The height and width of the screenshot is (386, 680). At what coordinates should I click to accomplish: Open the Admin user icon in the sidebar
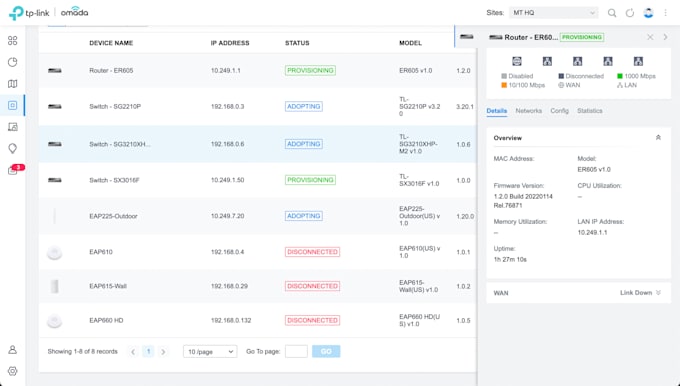13,350
